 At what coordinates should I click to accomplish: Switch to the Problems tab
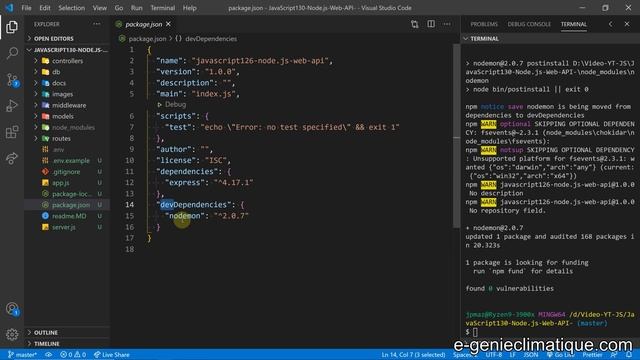coord(484,24)
